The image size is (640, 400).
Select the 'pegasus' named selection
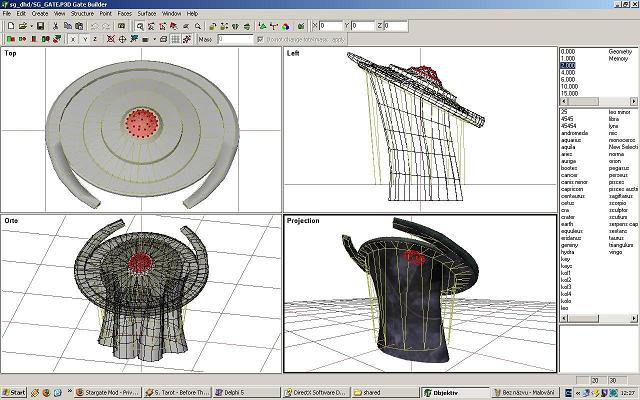[x=619, y=168]
